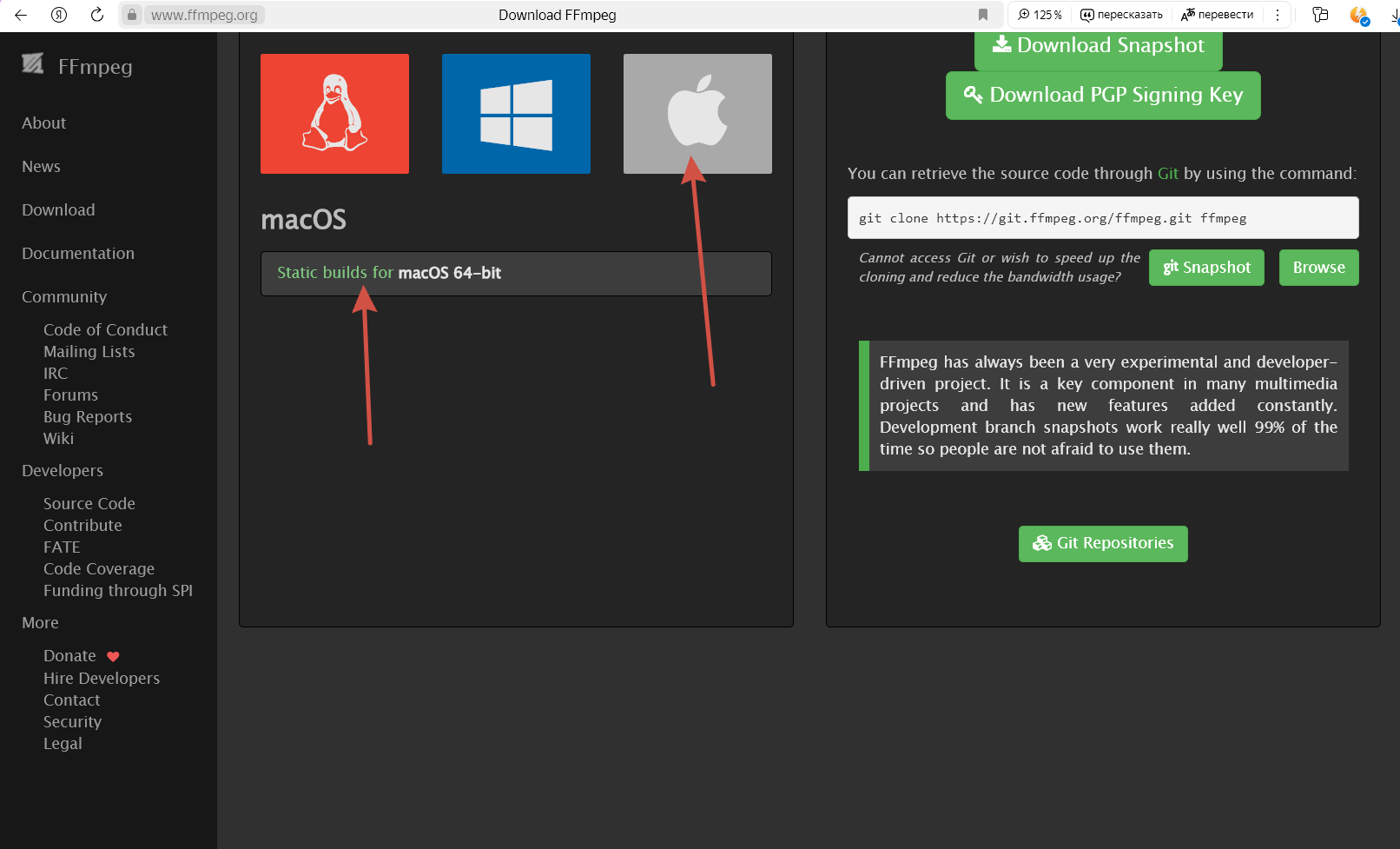1400x849 pixels.
Task: Open the Contribute link
Action: coord(83,526)
